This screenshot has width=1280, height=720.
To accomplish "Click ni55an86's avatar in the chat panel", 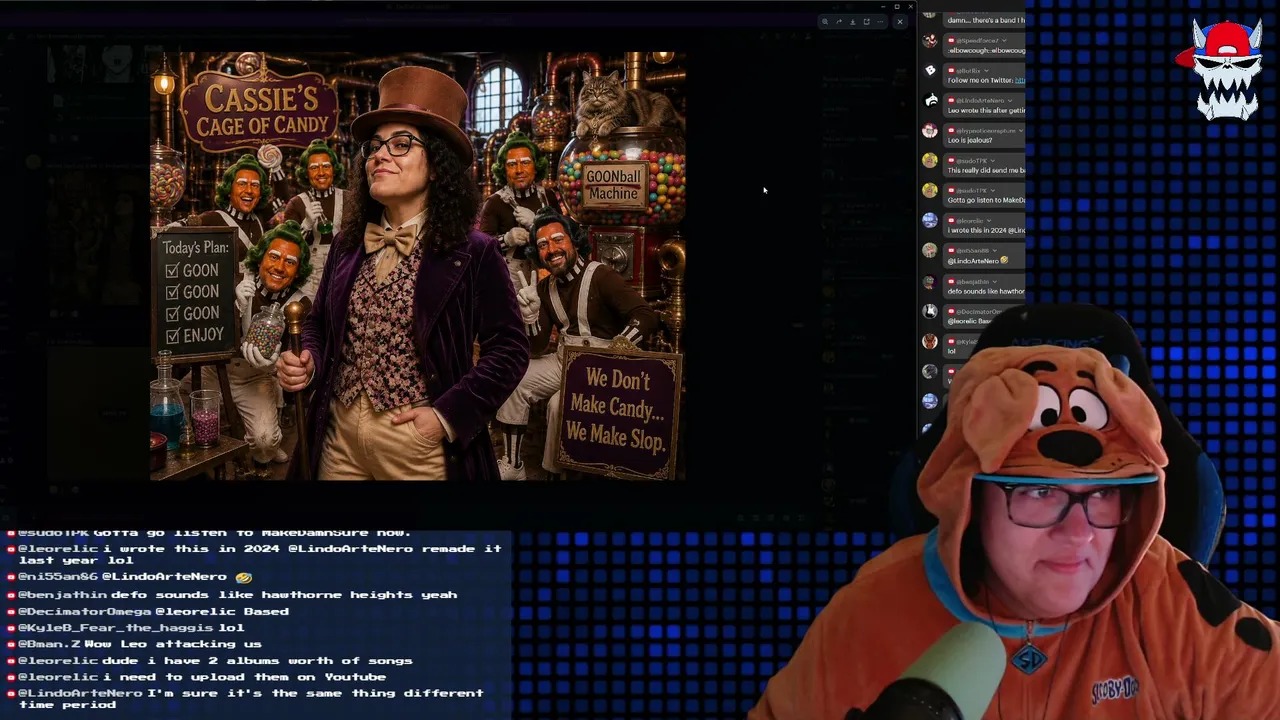I will click(x=930, y=251).
